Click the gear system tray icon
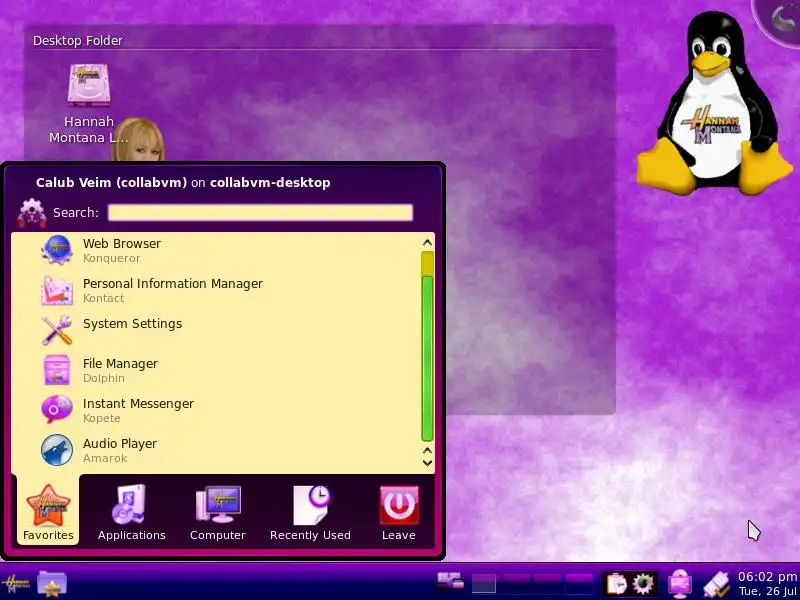This screenshot has height=600, width=800. point(643,584)
